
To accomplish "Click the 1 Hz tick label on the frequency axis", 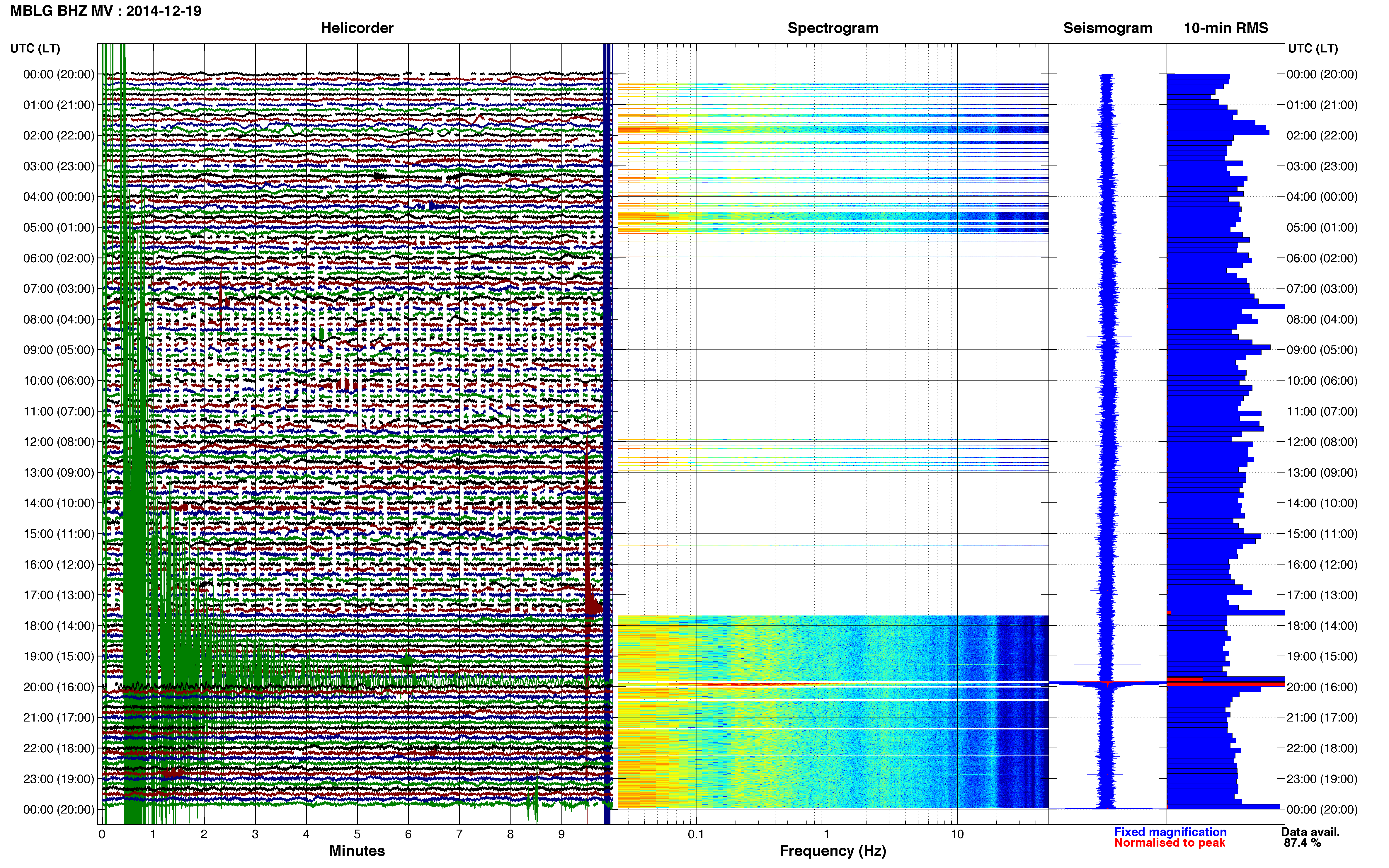I will tap(826, 834).
